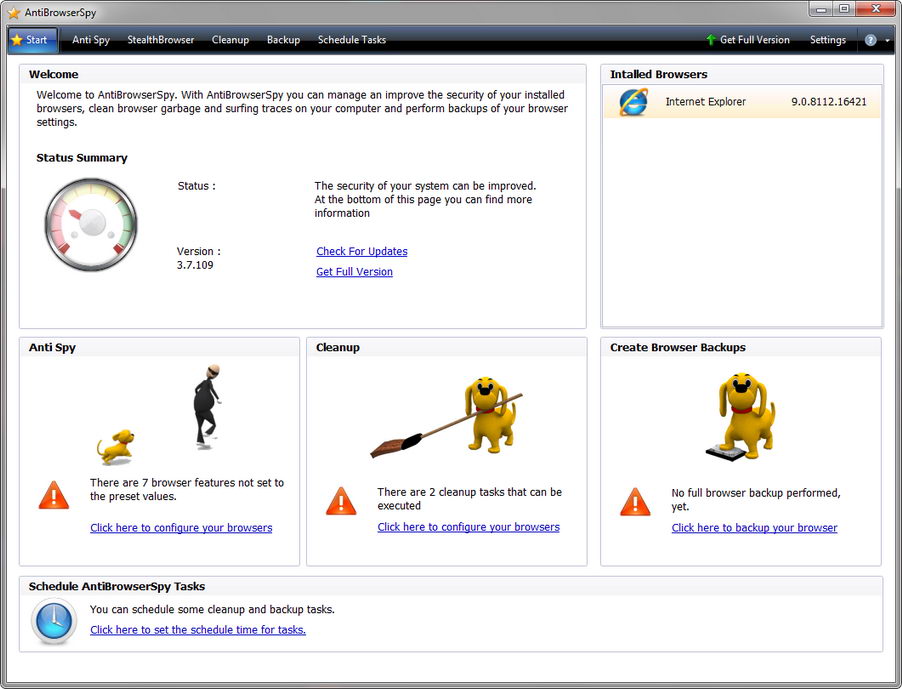Open the StealthBrowser tab
902x689 pixels.
coord(160,40)
